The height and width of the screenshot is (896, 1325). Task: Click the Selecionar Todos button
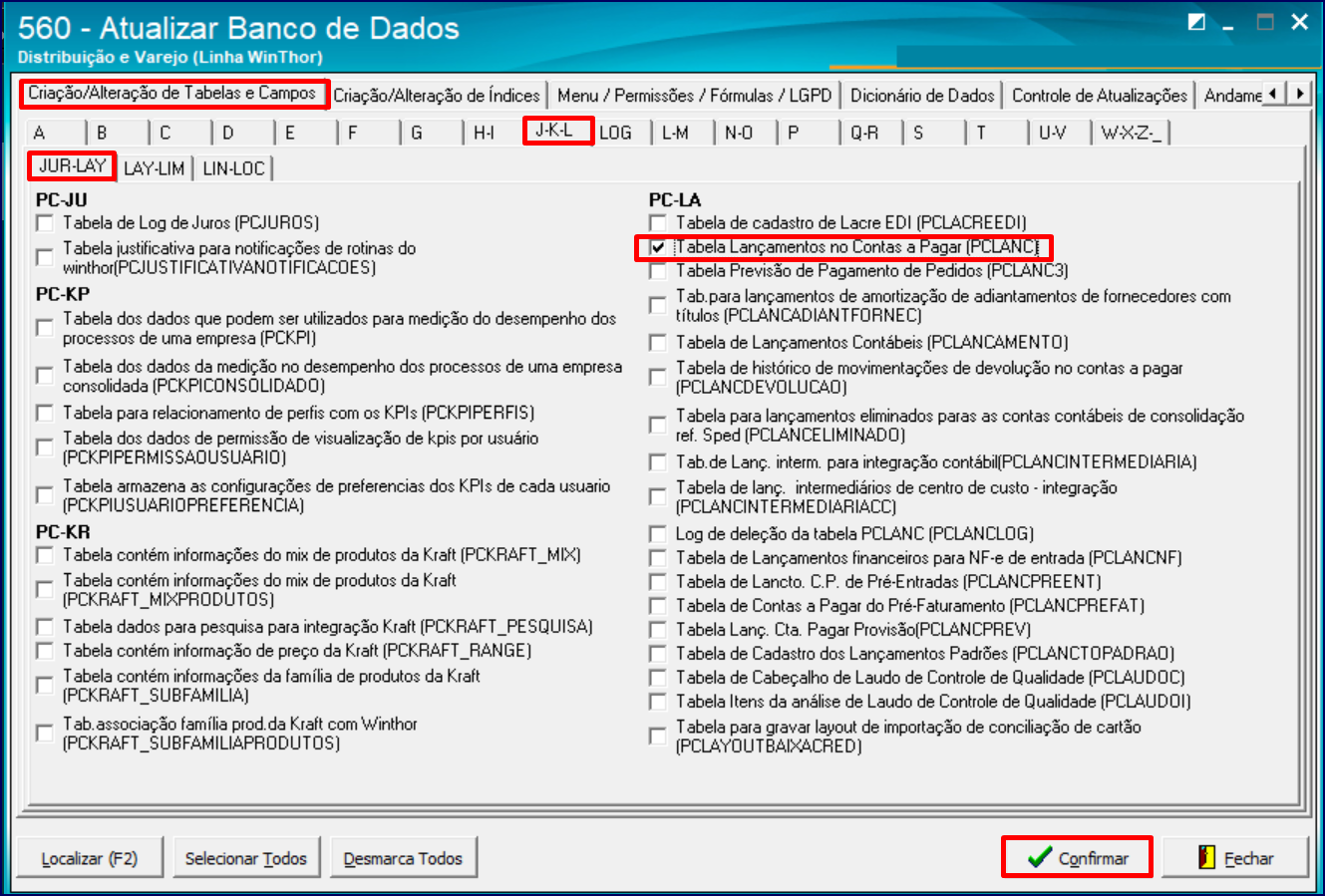click(246, 858)
